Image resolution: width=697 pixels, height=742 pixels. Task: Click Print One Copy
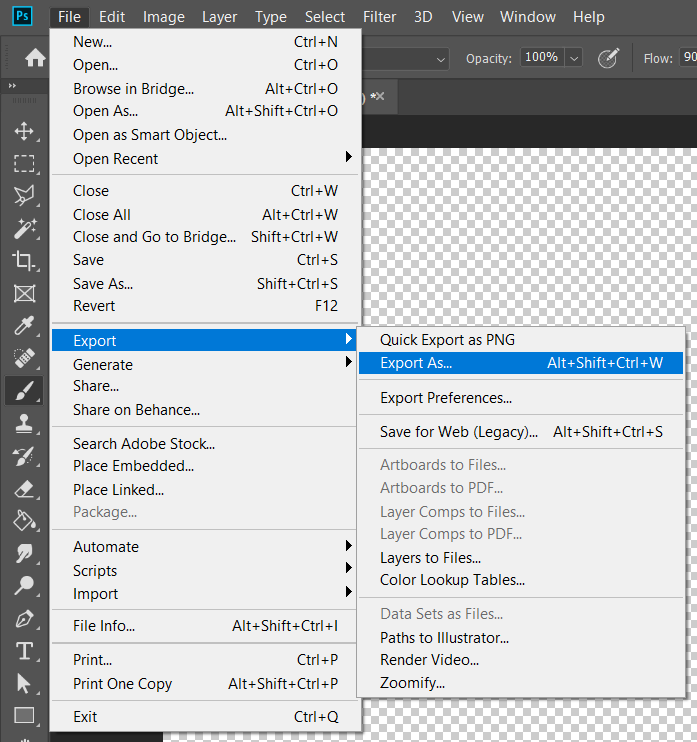tap(204, 683)
